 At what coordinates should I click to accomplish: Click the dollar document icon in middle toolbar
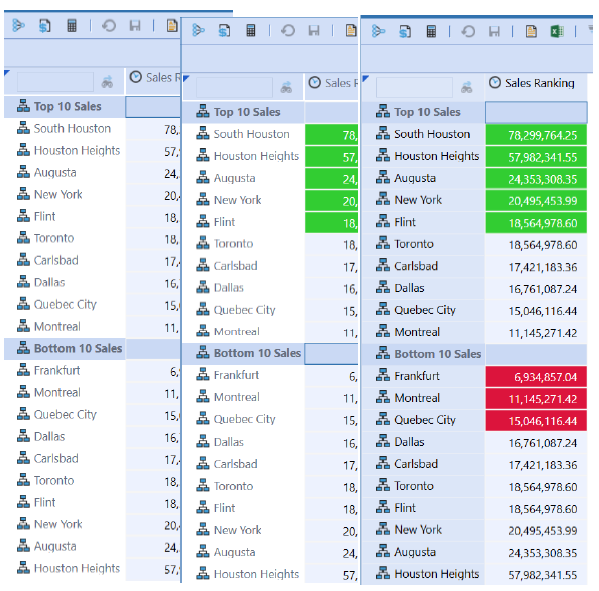(224, 31)
